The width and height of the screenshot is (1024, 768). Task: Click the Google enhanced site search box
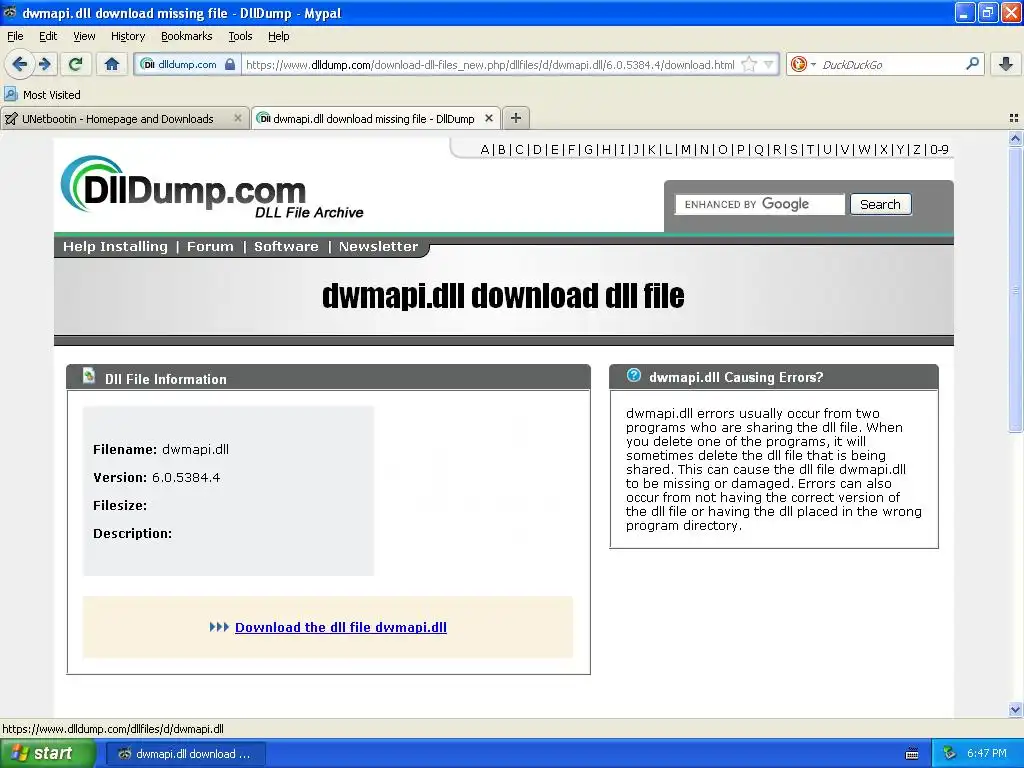pyautogui.click(x=760, y=204)
